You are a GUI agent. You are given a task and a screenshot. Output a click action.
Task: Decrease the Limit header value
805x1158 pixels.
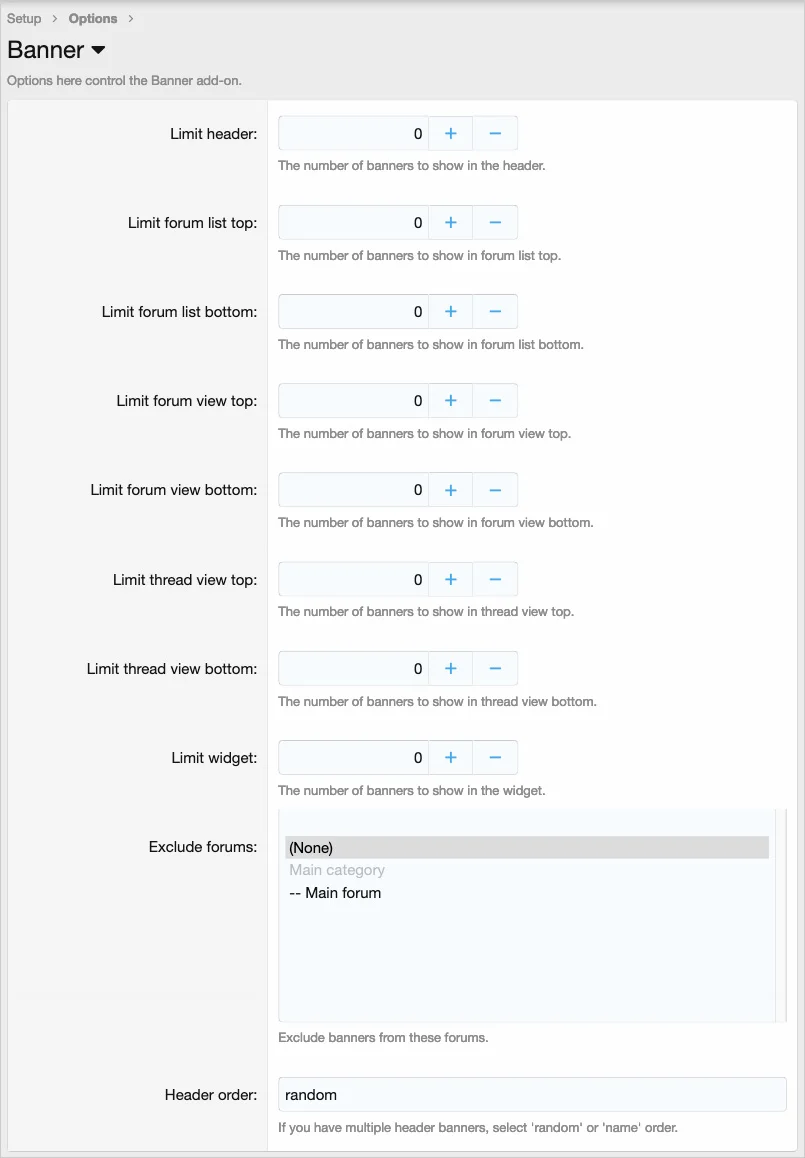pyautogui.click(x=495, y=133)
